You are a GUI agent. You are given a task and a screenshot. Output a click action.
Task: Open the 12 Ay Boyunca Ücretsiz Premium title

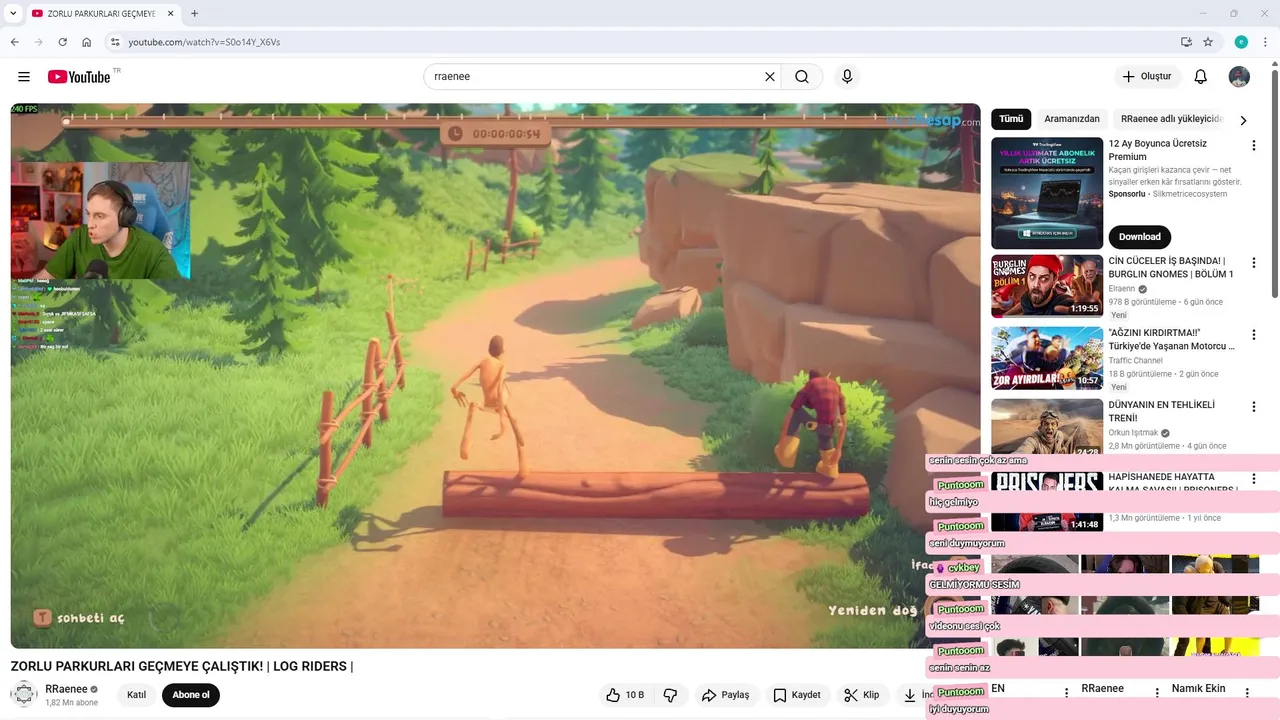pos(1158,150)
